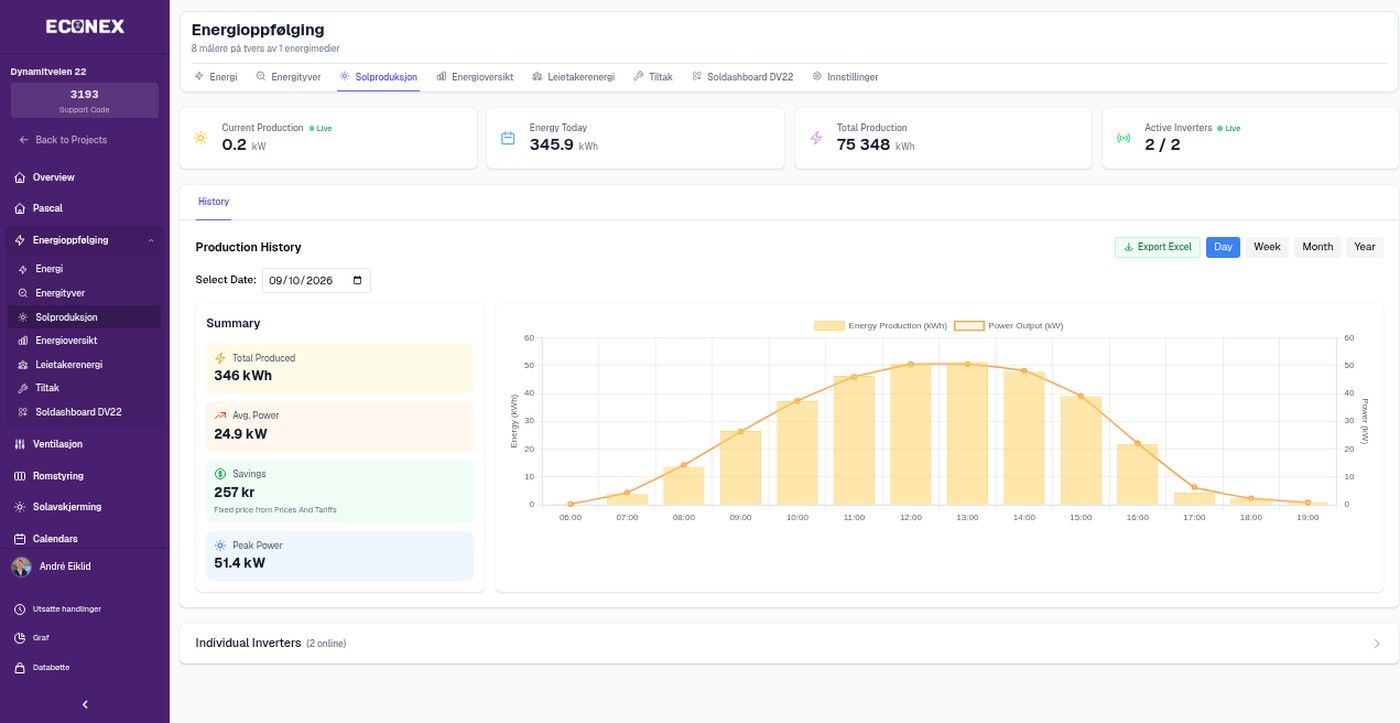
Task: Toggle Power Output legend series
Action: tap(1009, 326)
